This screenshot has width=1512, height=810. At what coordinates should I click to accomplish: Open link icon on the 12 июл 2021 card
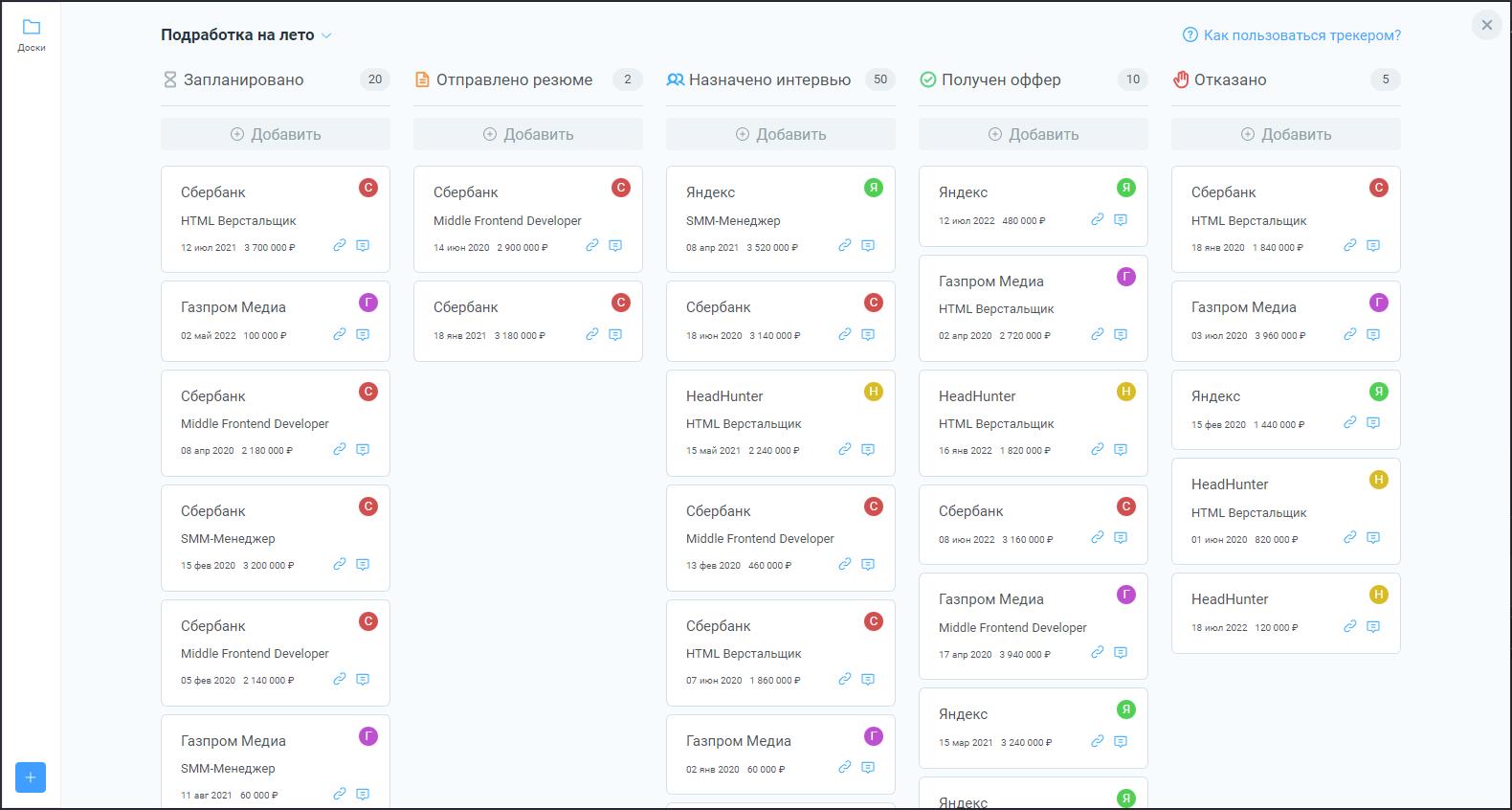tap(340, 246)
